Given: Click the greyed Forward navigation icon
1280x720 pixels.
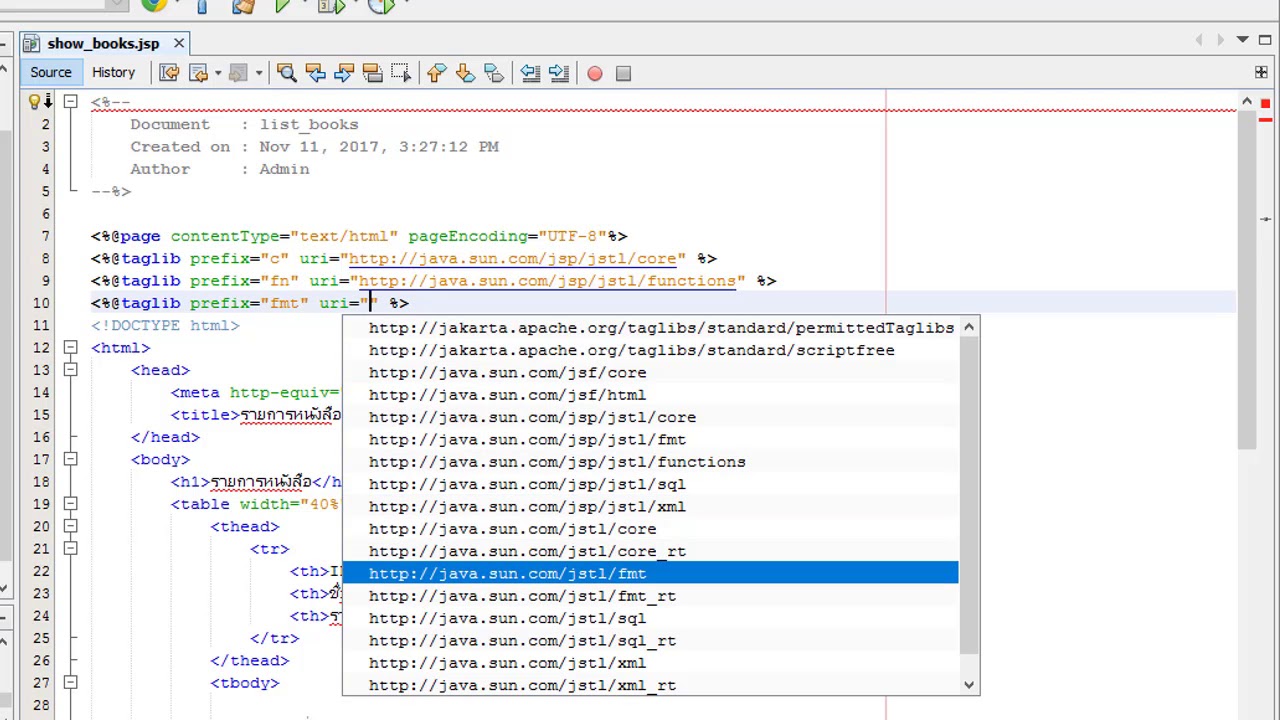Looking at the screenshot, I should (x=237, y=73).
